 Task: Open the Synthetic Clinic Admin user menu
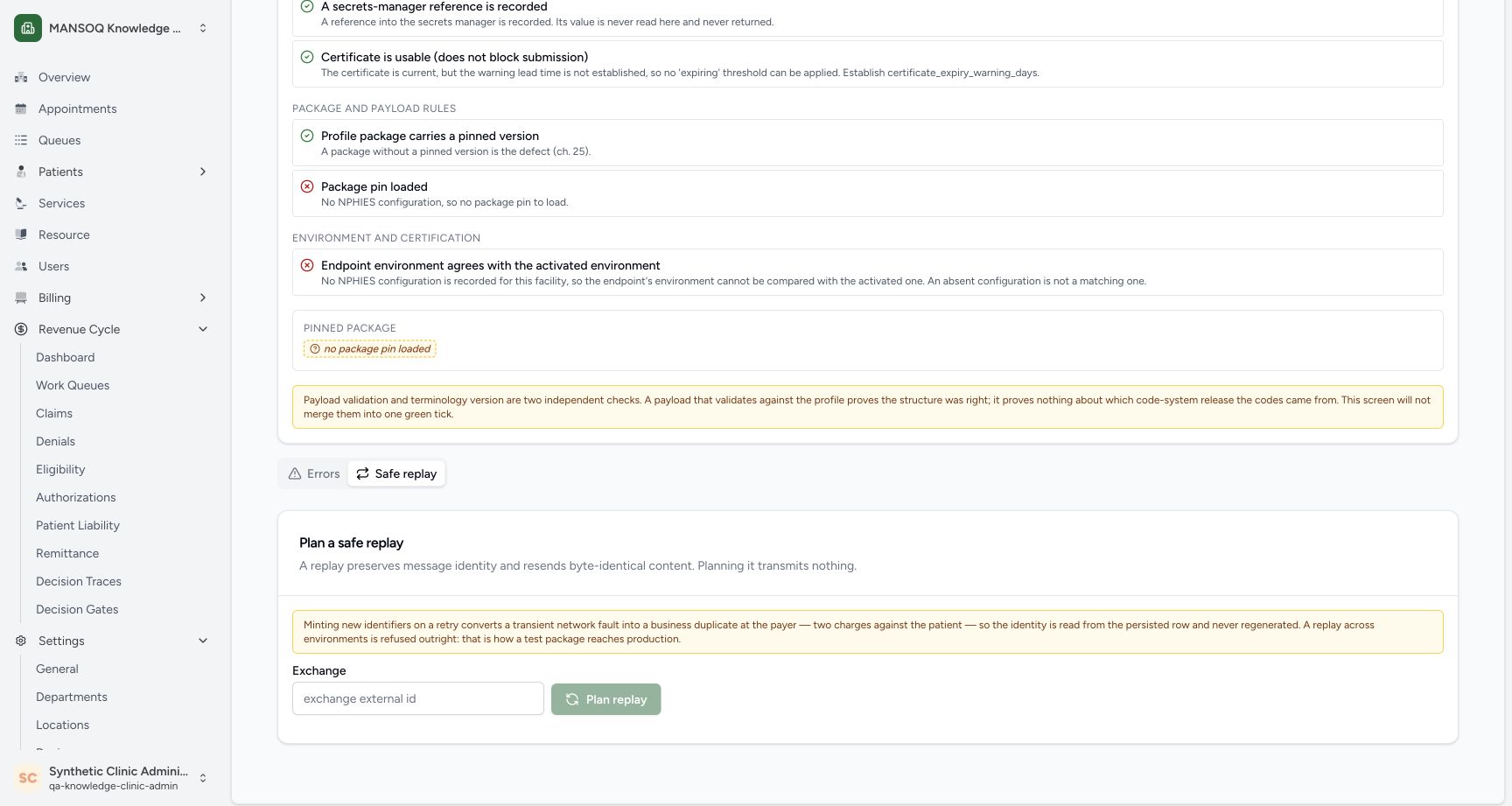point(112,777)
